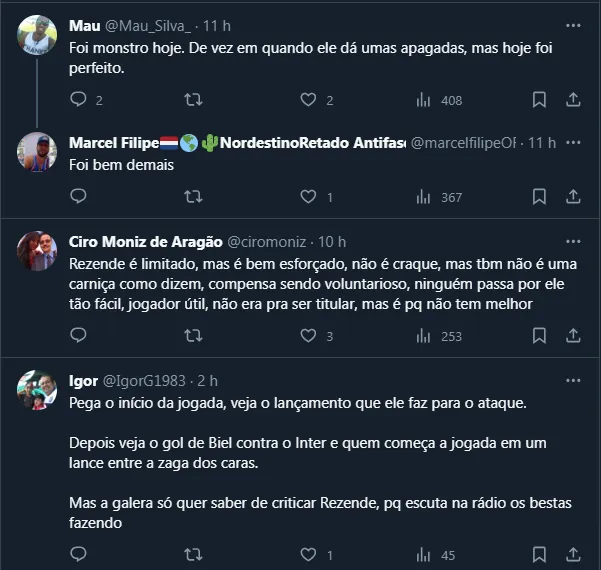Open more options on Marcel Filipe's tweet
The image size is (601, 570).
[x=574, y=143]
